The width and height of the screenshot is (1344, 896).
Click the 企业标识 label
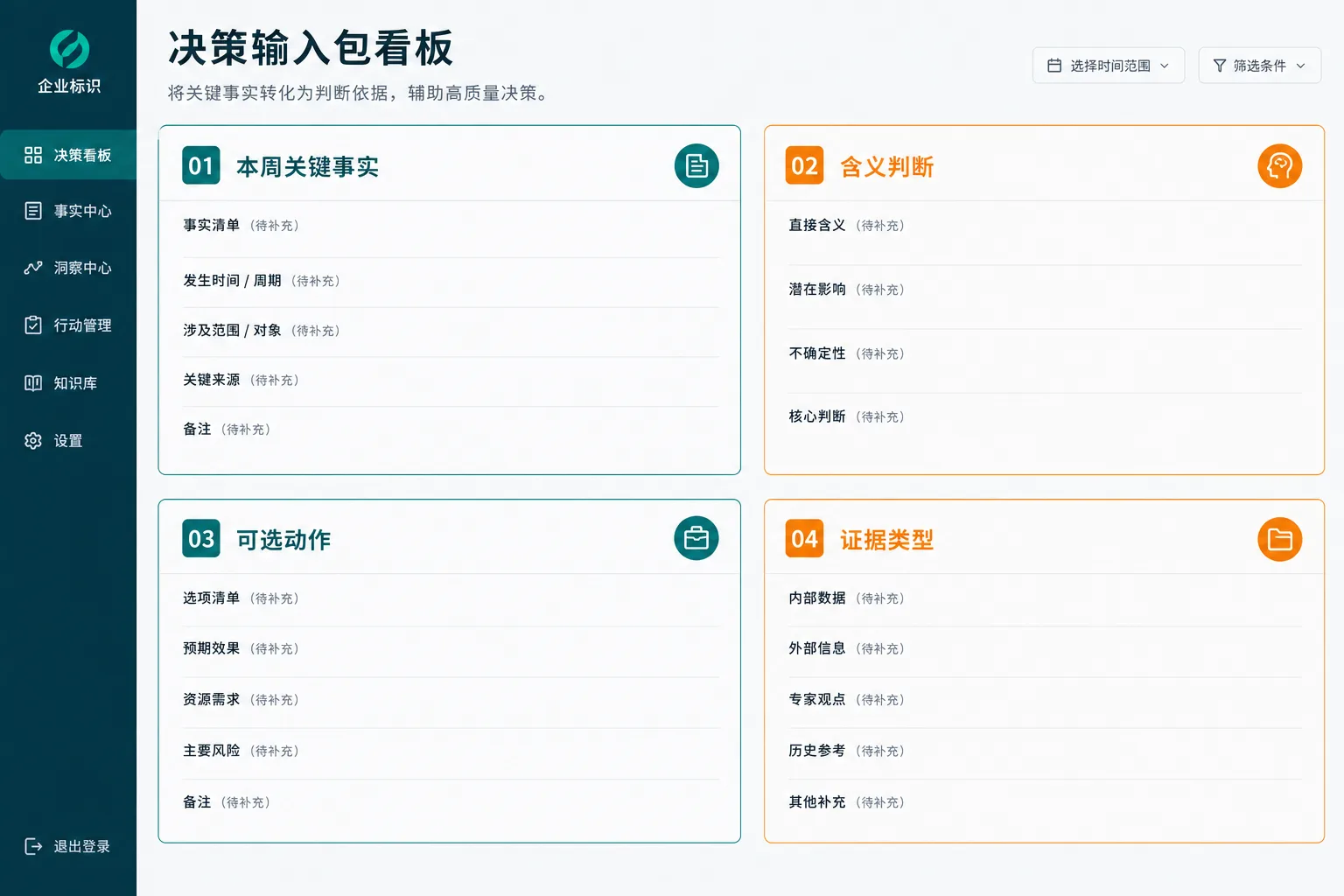tap(69, 86)
